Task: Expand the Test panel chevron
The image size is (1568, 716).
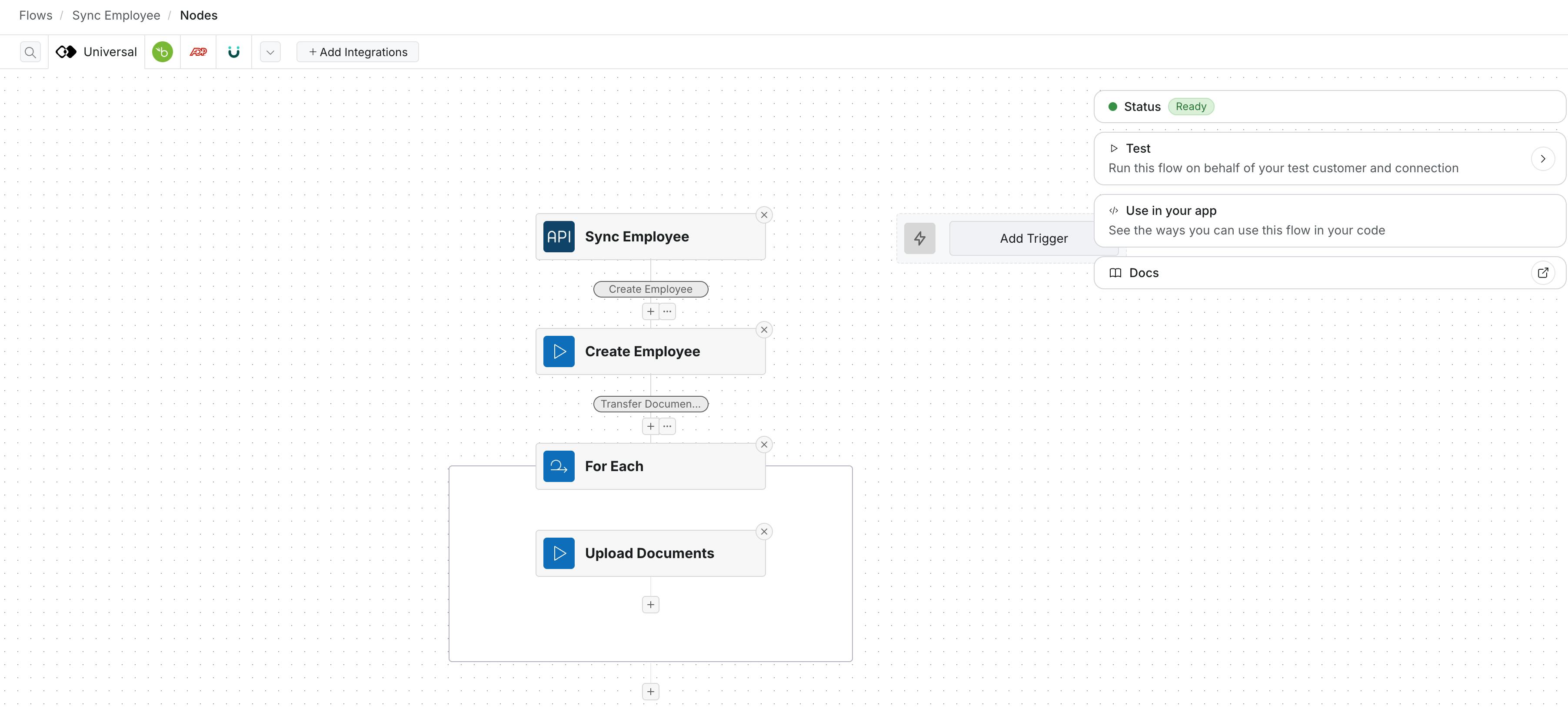Action: coord(1542,159)
